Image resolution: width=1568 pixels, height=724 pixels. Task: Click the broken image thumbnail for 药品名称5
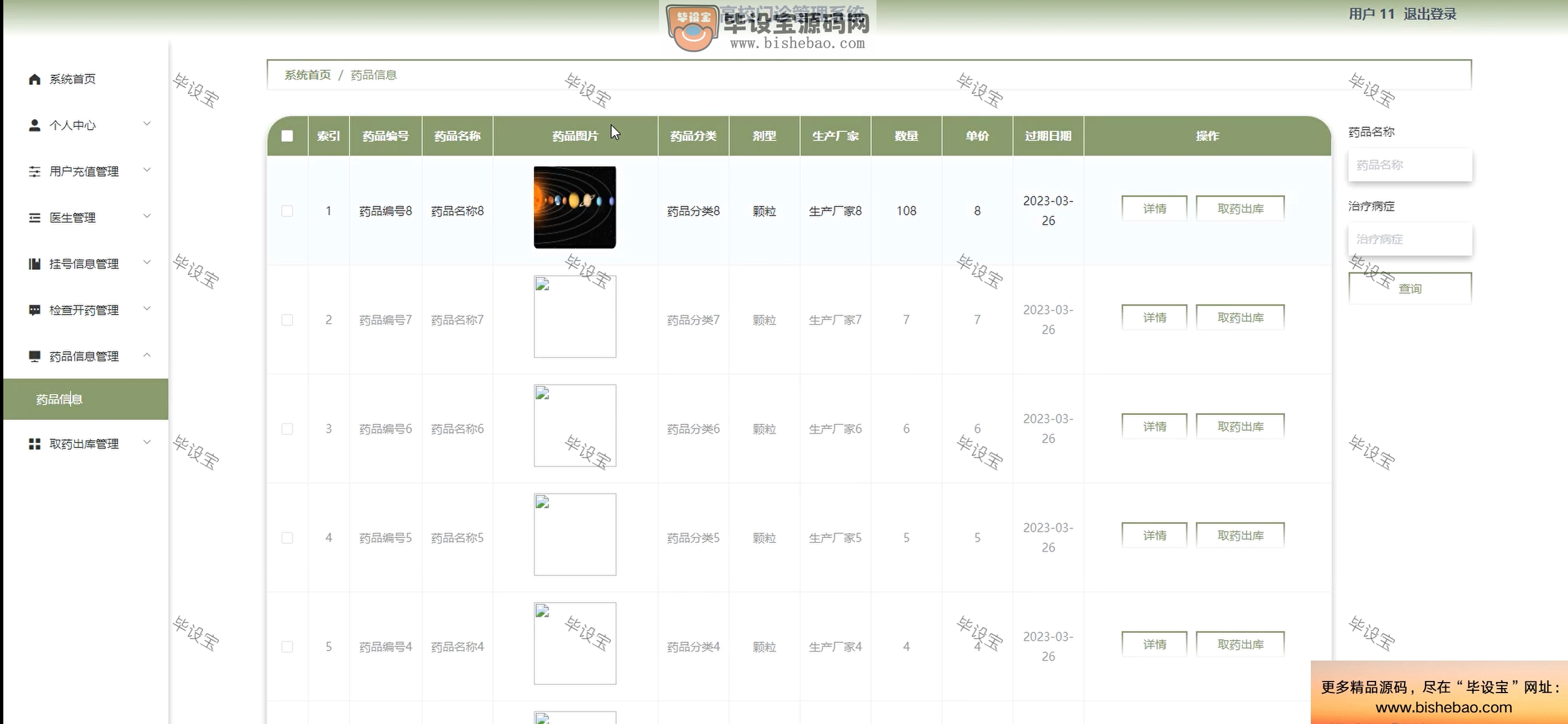tap(575, 534)
